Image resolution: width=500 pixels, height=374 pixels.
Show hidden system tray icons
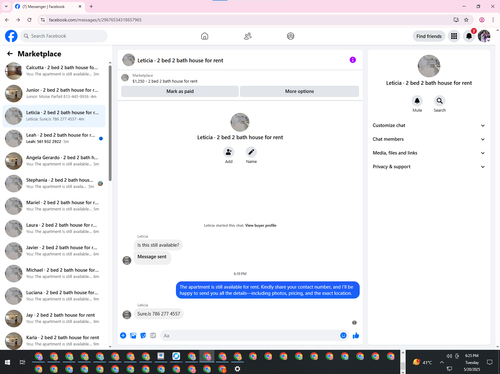(x=442, y=362)
